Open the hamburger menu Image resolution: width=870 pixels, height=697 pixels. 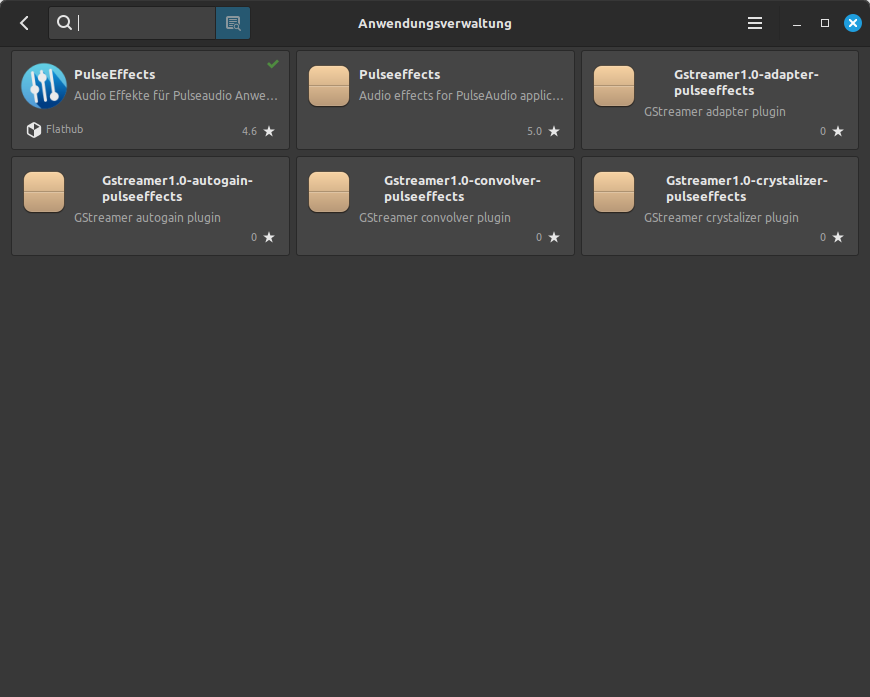[x=755, y=23]
